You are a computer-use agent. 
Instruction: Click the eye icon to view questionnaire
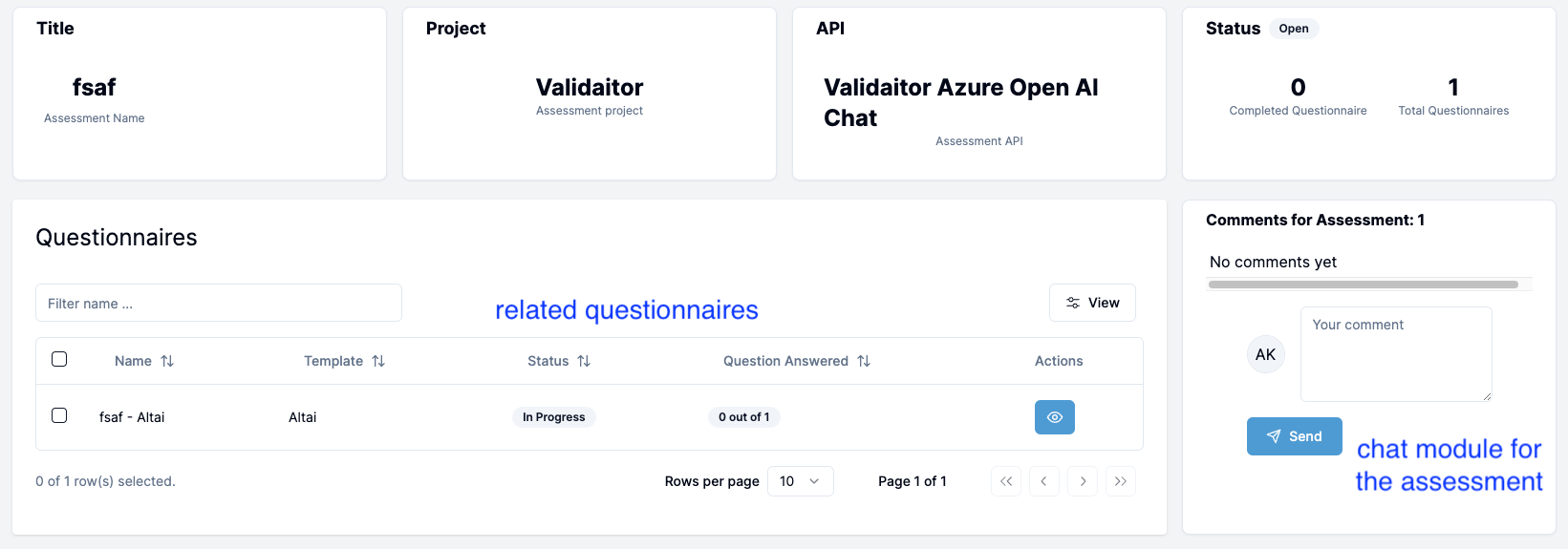[x=1054, y=417]
